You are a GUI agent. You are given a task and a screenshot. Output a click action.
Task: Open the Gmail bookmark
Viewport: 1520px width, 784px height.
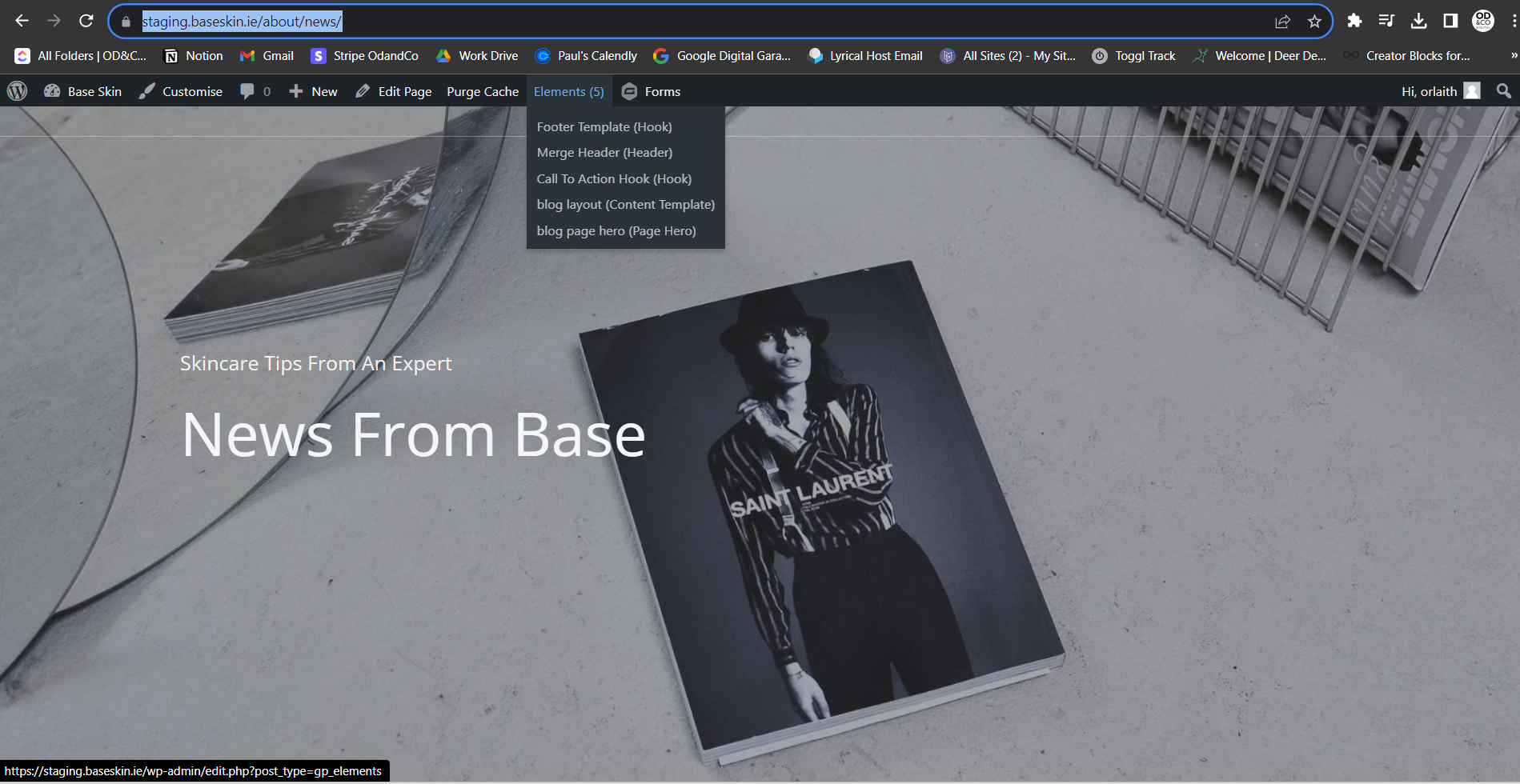pyautogui.click(x=267, y=56)
